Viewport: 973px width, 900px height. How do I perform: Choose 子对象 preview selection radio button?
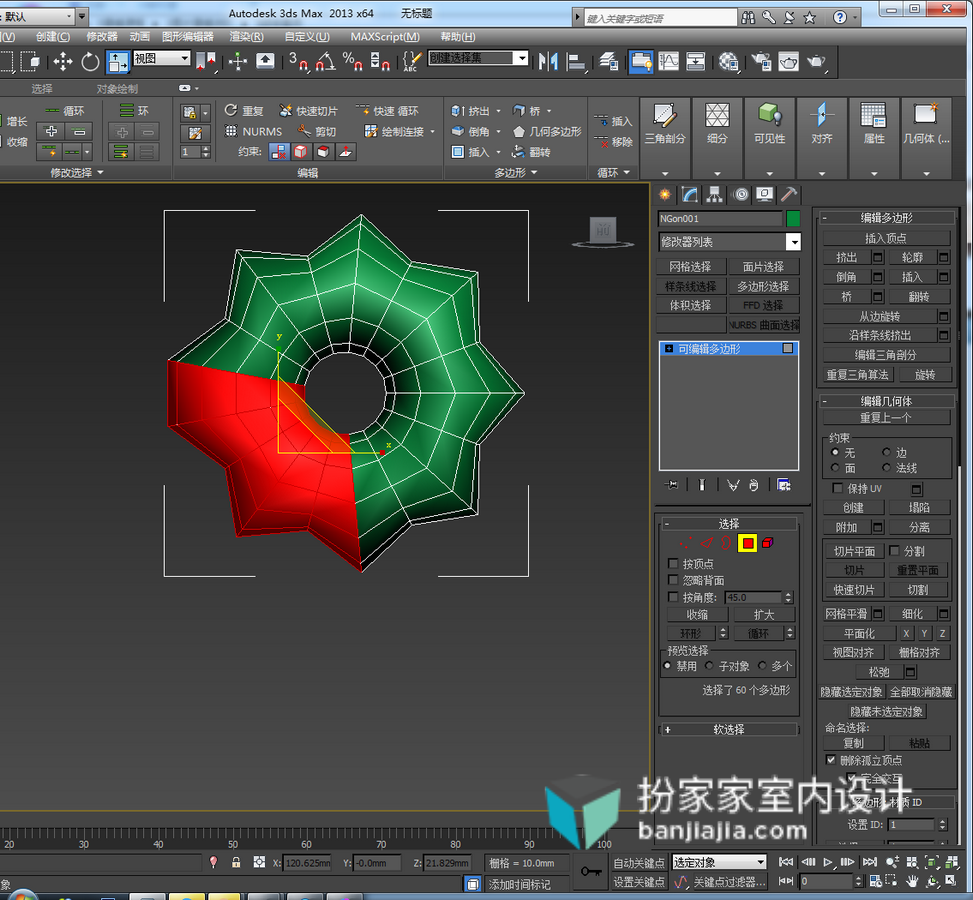tap(709, 665)
